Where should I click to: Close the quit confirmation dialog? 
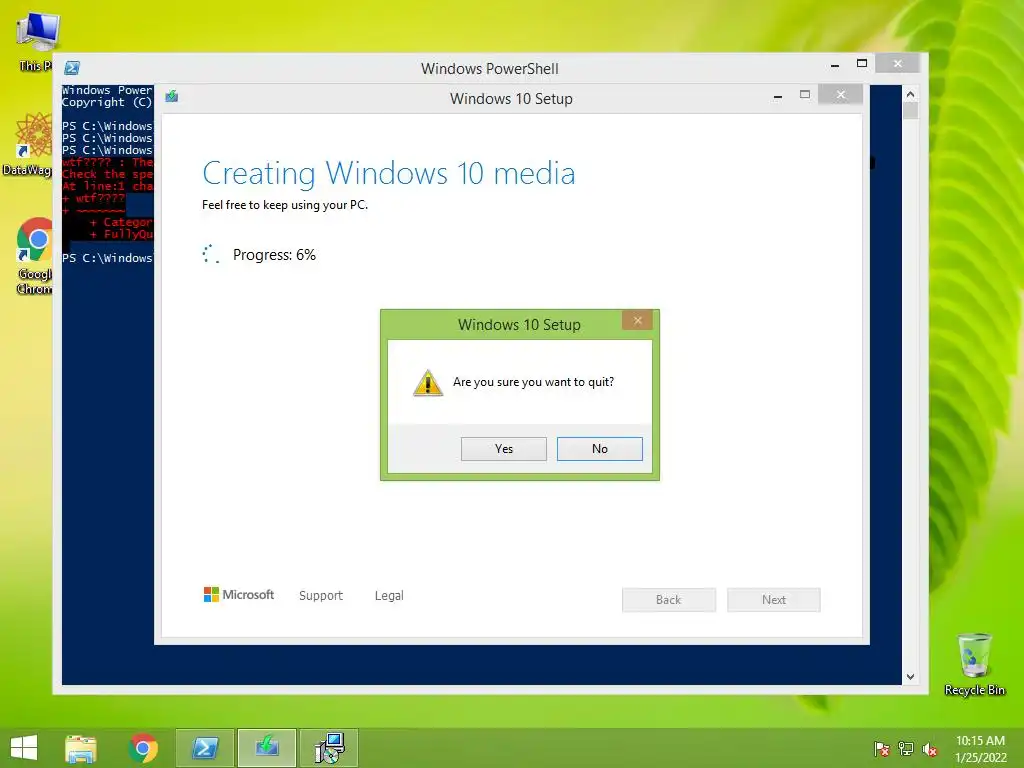(x=637, y=320)
